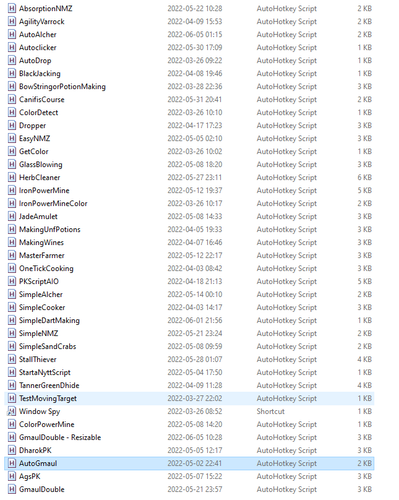Click the TannerGreenDhide file name
The image size is (399, 500).
coord(49,385)
